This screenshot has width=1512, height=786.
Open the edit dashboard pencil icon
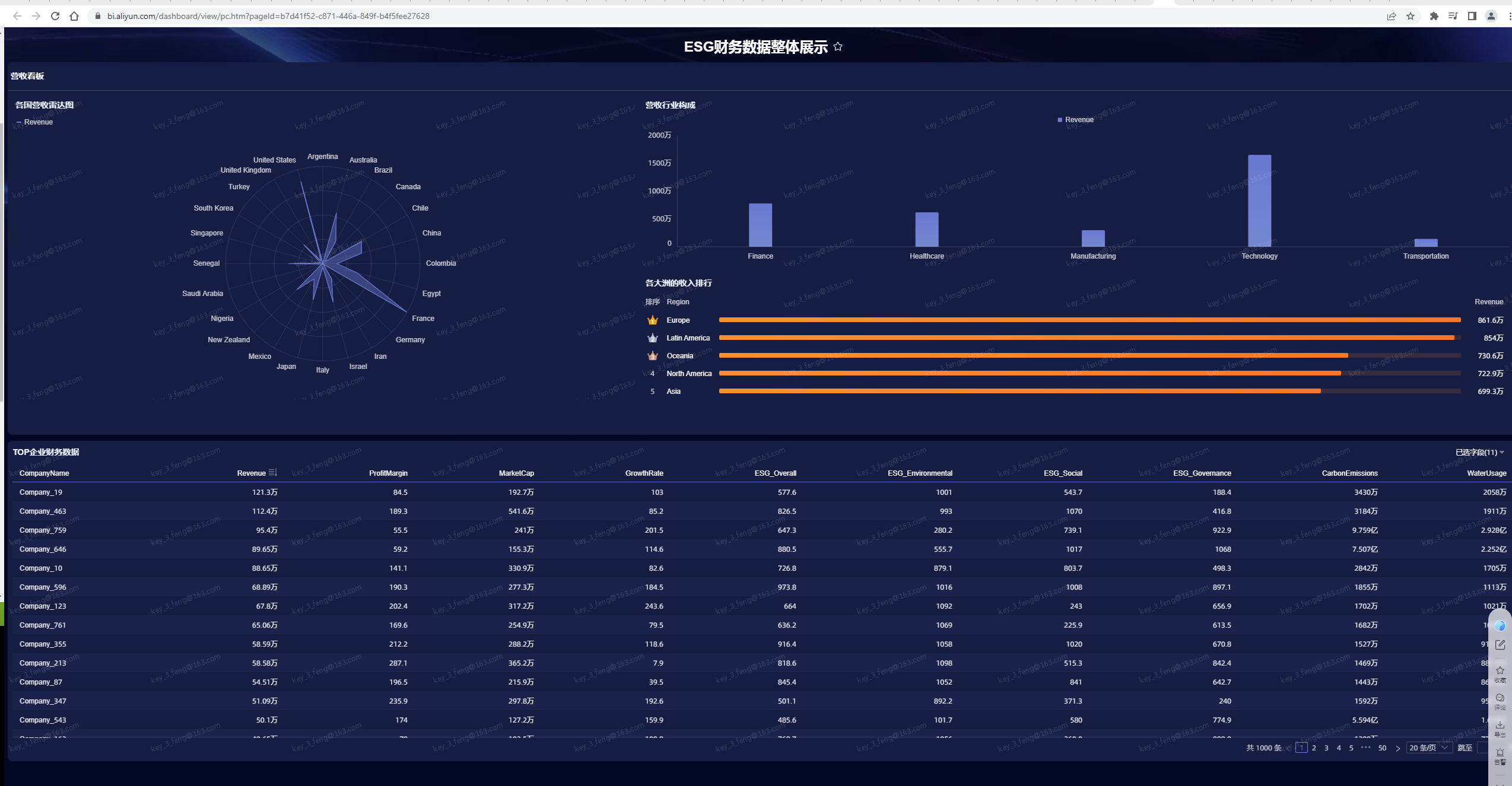(x=1500, y=645)
